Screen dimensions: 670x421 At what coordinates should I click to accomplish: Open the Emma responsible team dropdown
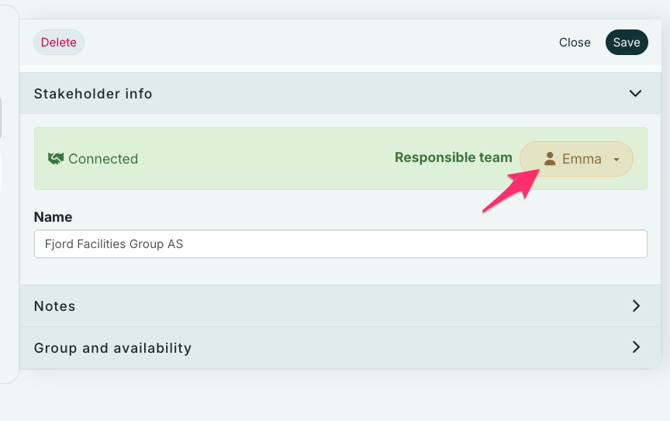(x=577, y=159)
